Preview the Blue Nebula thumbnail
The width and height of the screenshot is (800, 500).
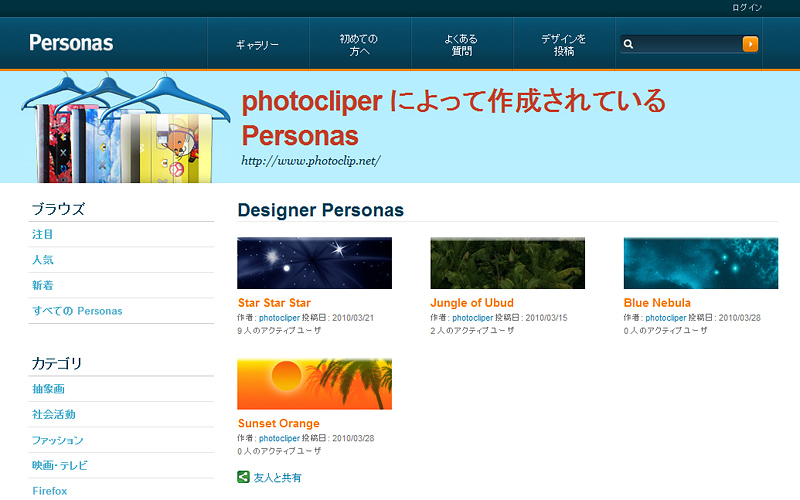tap(701, 263)
